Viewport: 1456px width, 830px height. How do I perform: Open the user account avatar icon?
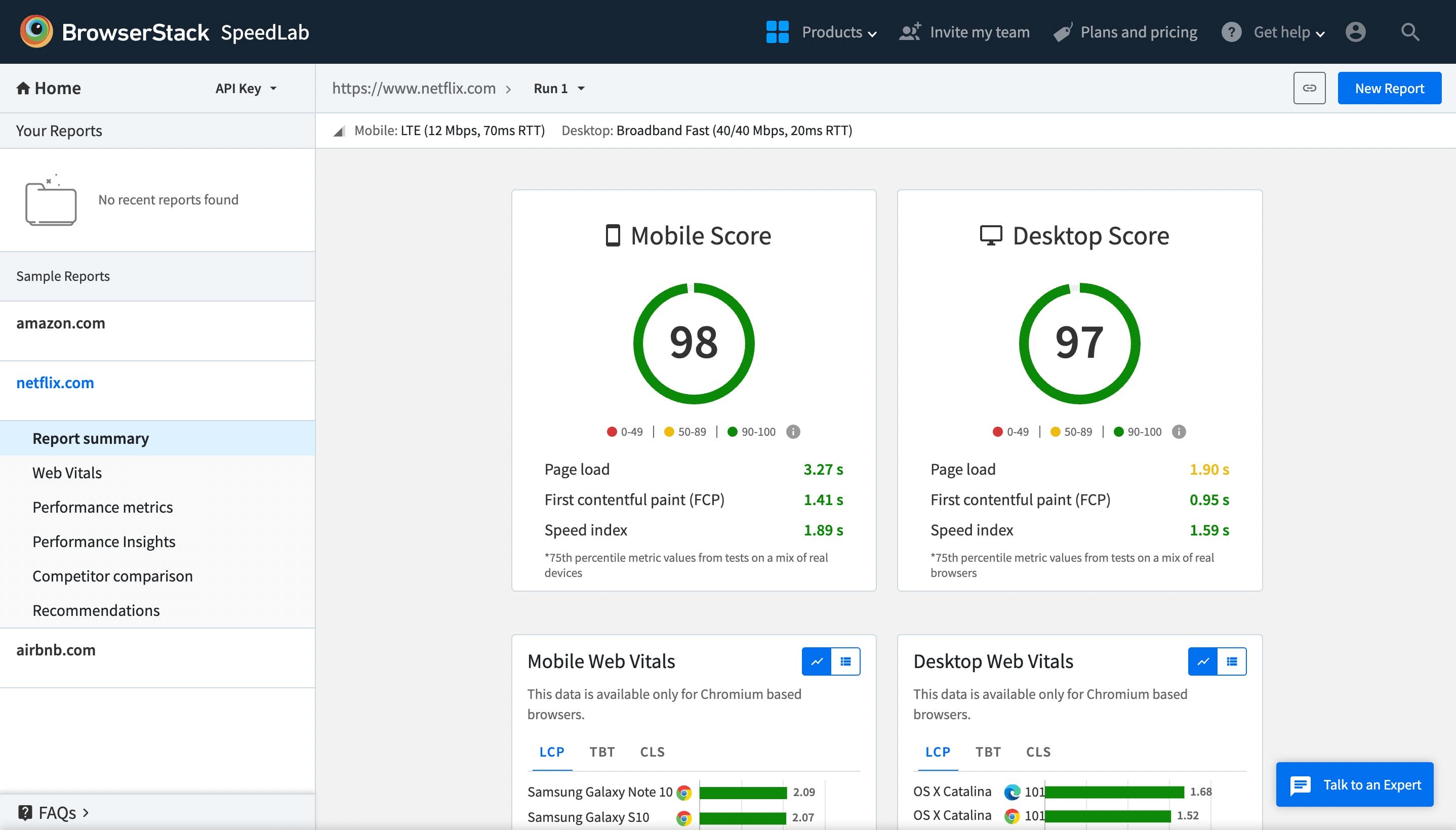tap(1355, 32)
